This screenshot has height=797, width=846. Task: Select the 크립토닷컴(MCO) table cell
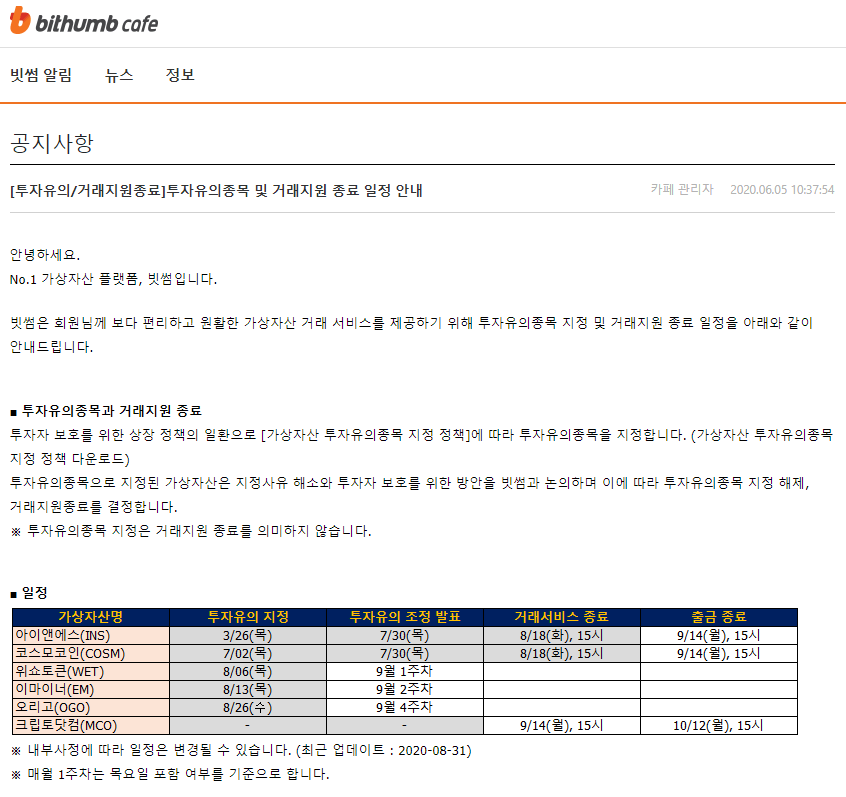(x=91, y=725)
